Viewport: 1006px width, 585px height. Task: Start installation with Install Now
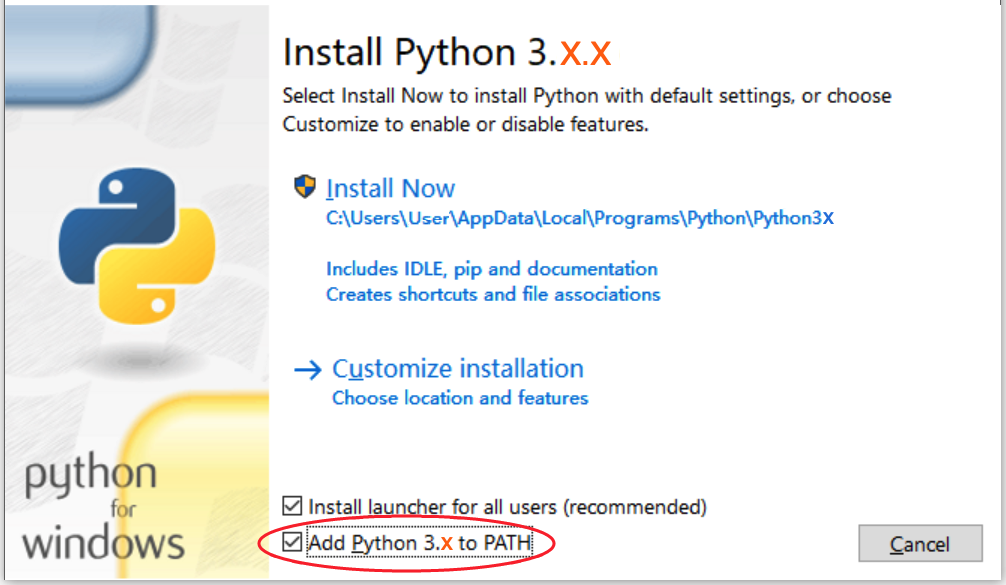pyautogui.click(x=390, y=189)
